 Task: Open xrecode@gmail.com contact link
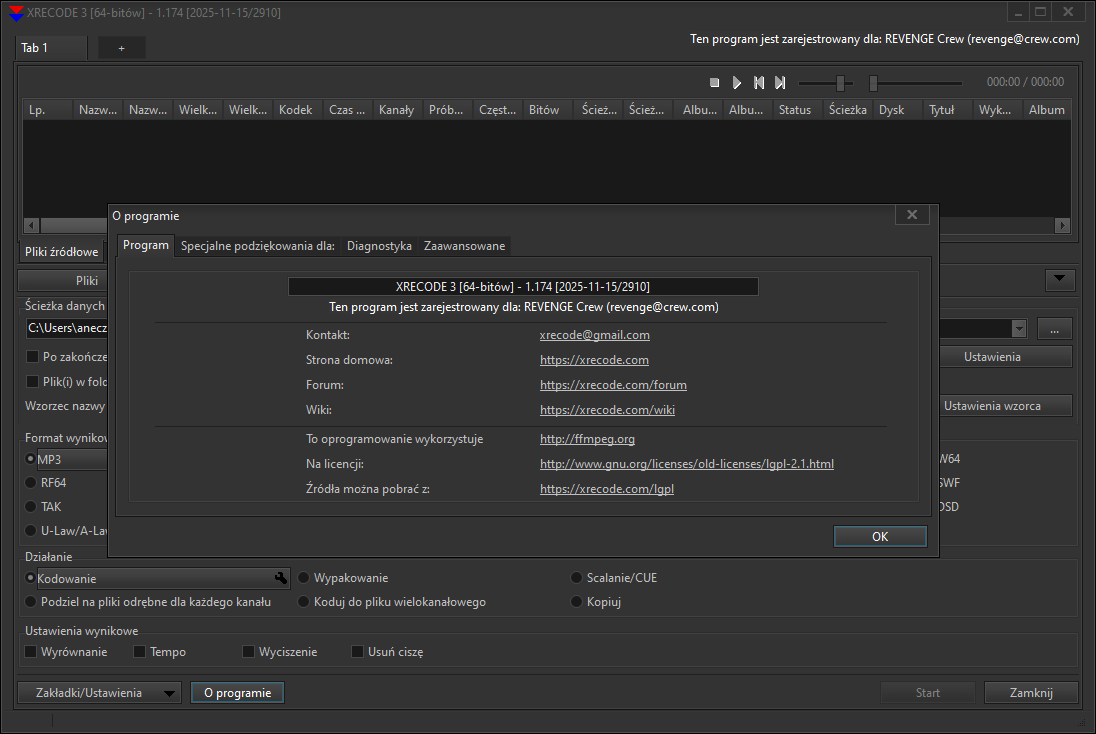[594, 335]
